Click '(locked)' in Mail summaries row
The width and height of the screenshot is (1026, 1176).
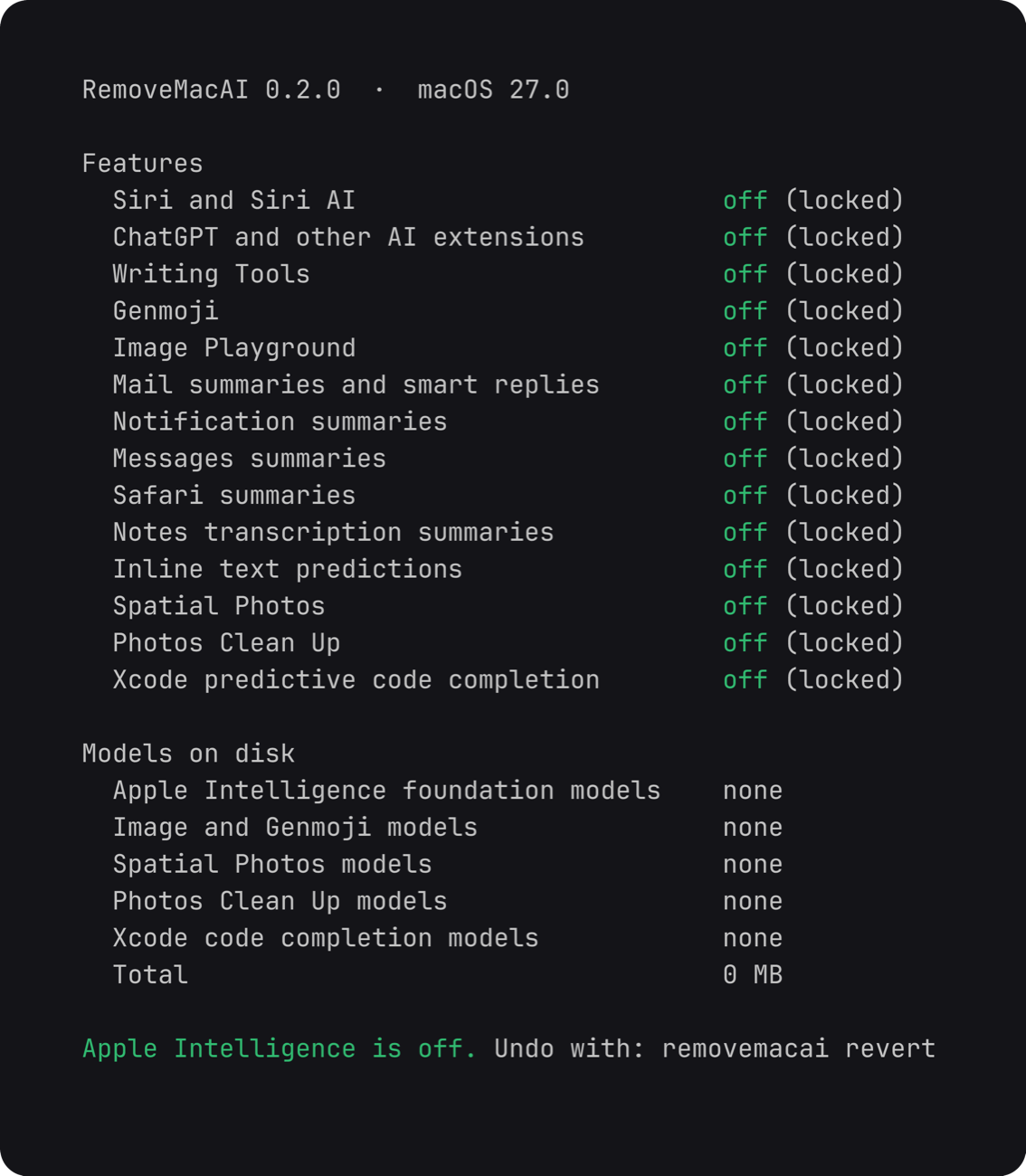(x=844, y=384)
